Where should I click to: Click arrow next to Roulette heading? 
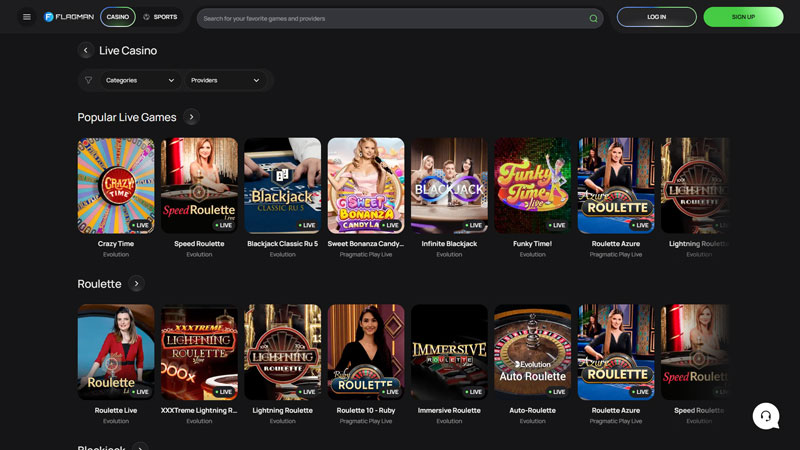[137, 284]
